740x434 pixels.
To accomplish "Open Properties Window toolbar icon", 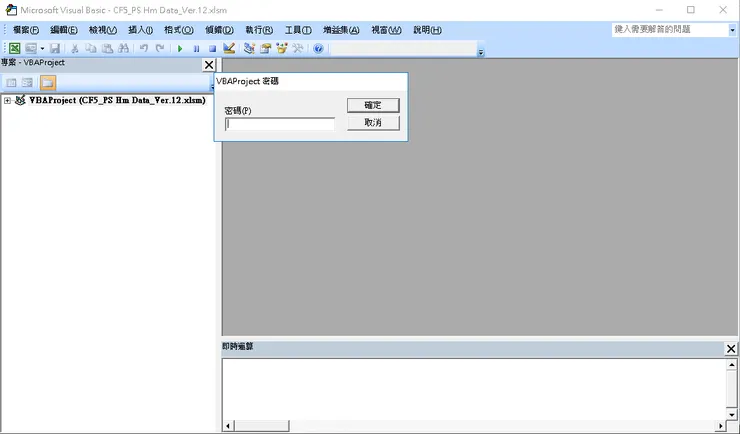I will tap(265, 48).
